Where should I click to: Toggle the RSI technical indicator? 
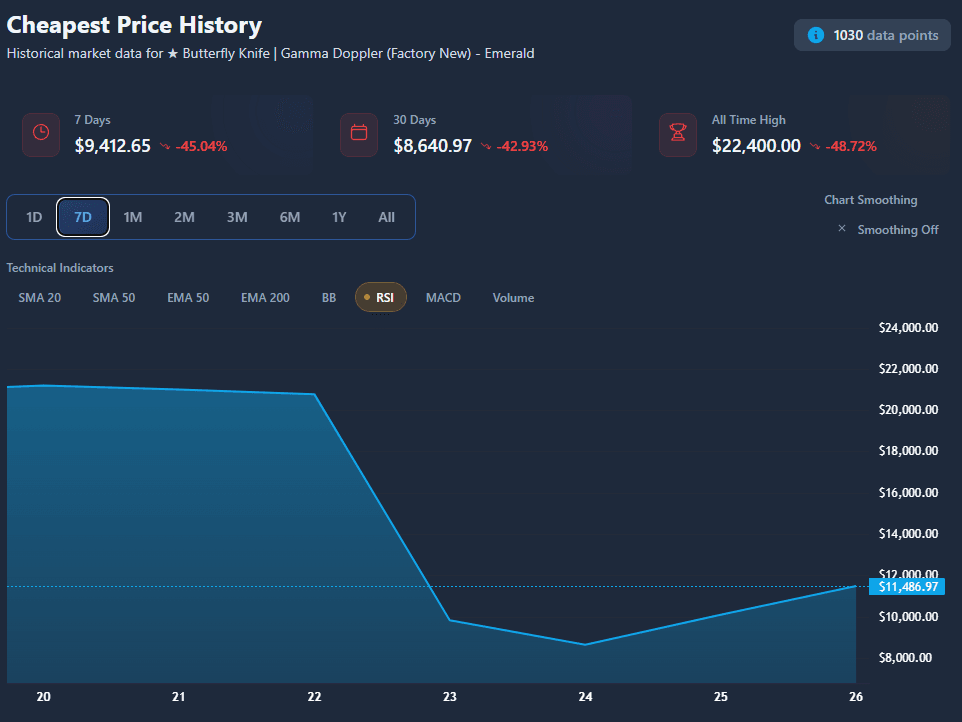point(381,297)
